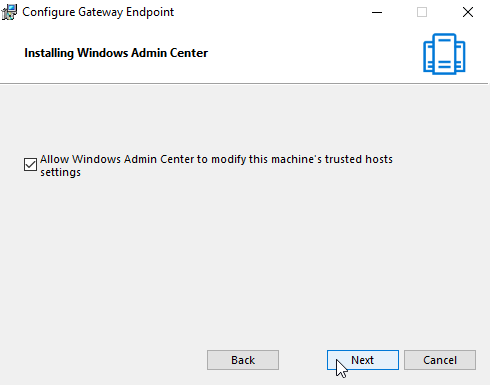Click the Next button
Image resolution: width=490 pixels, height=385 pixels.
tap(363, 360)
